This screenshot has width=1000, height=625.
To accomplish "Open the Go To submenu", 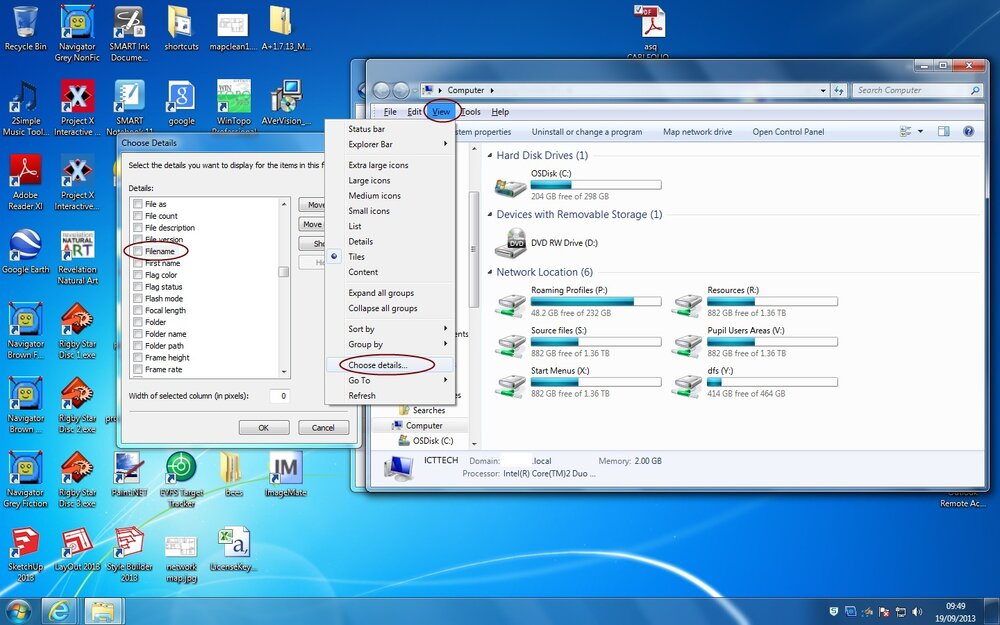I will coord(390,380).
